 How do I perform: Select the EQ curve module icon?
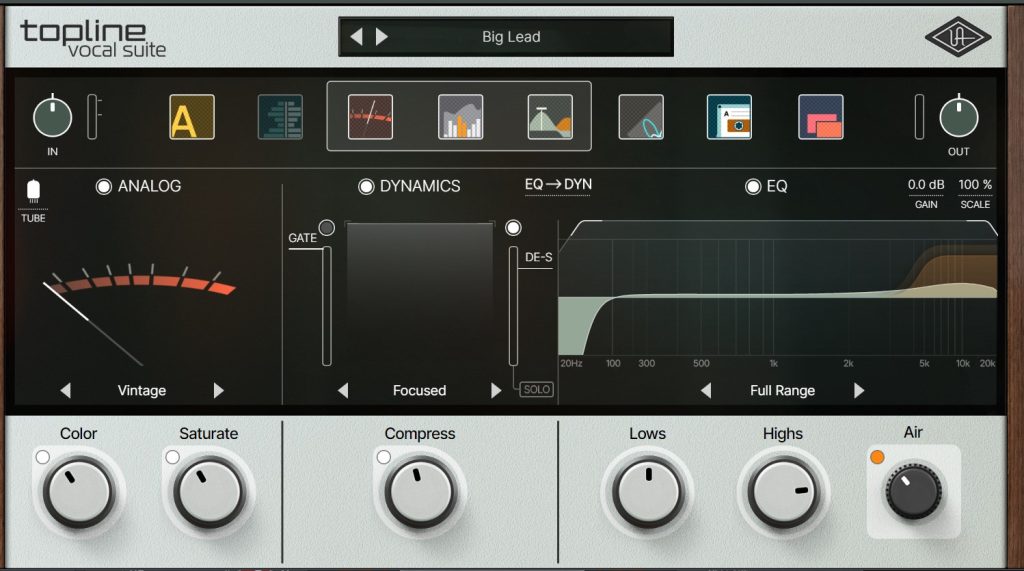pos(550,117)
